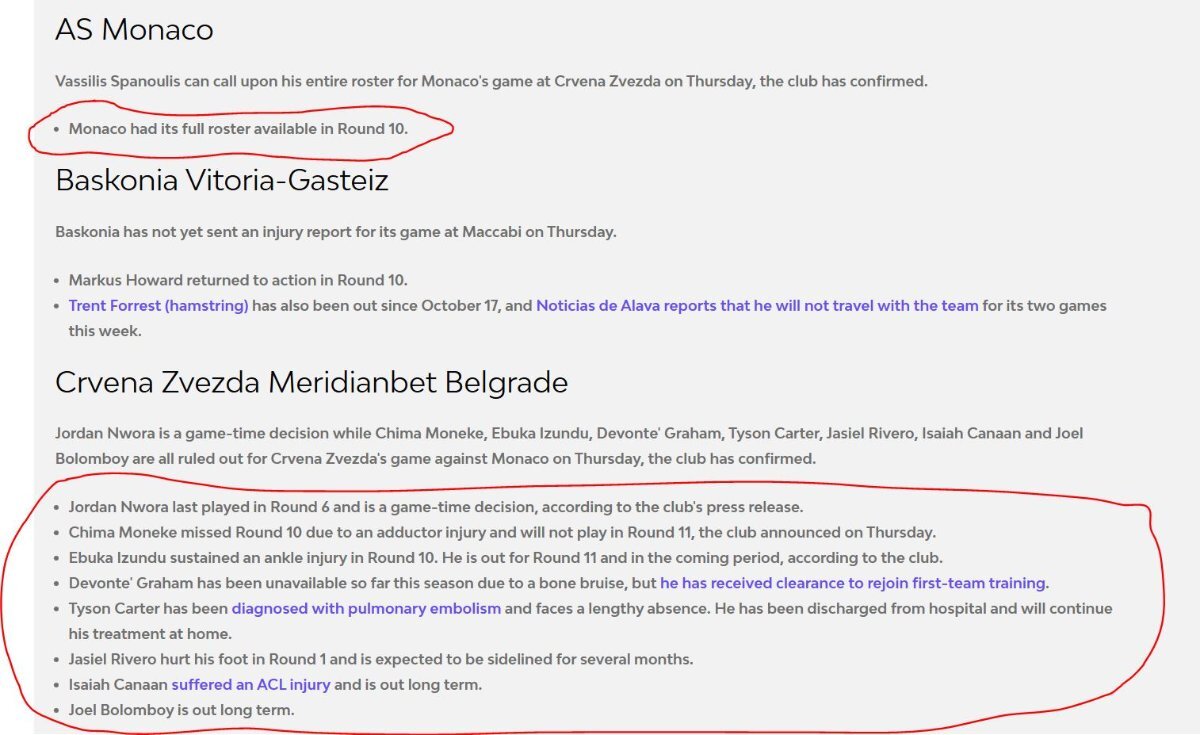Viewport: 1200px width, 735px height.
Task: Follow the suffered an ACL injury link
Action: [250, 685]
